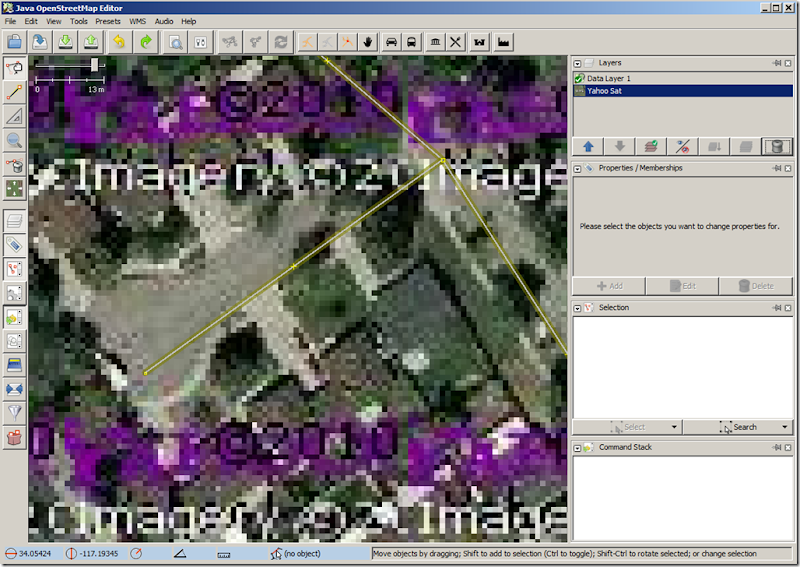This screenshot has height=567, width=800.
Task: Open the View menu
Action: [54, 21]
